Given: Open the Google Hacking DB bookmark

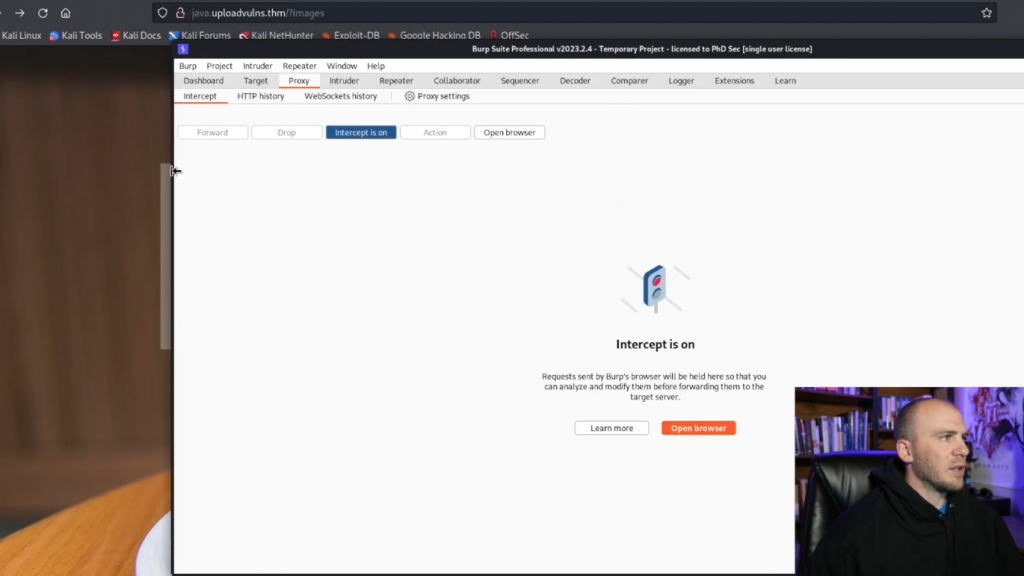Looking at the screenshot, I should tap(434, 35).
